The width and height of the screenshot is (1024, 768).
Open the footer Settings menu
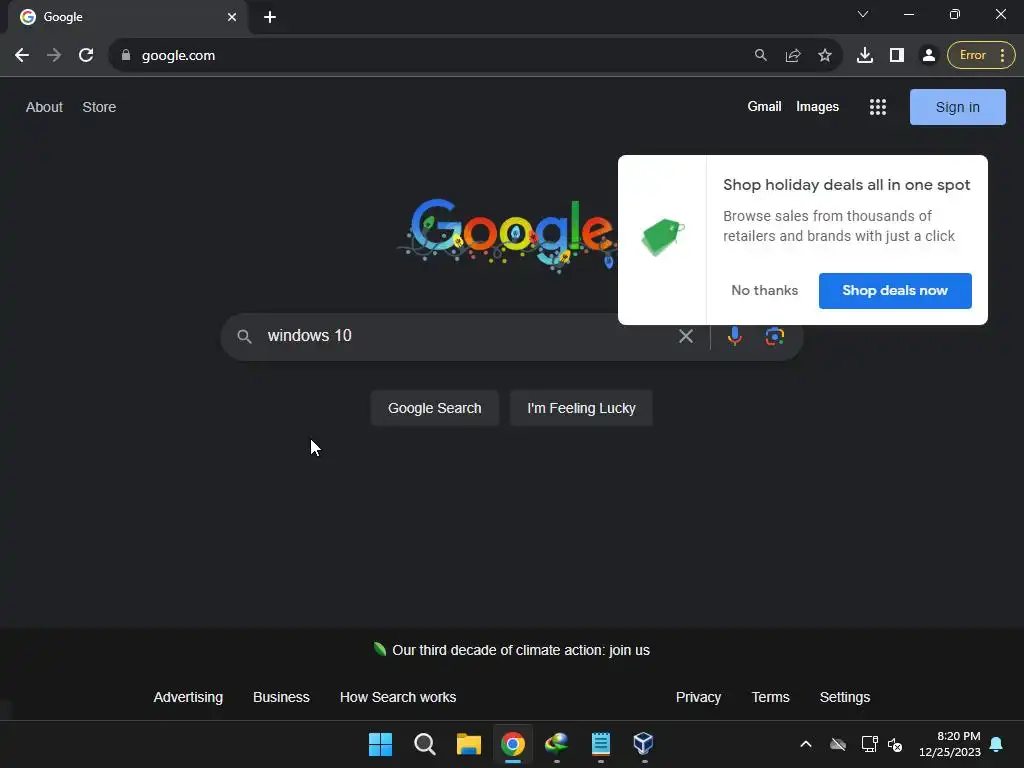coord(844,697)
